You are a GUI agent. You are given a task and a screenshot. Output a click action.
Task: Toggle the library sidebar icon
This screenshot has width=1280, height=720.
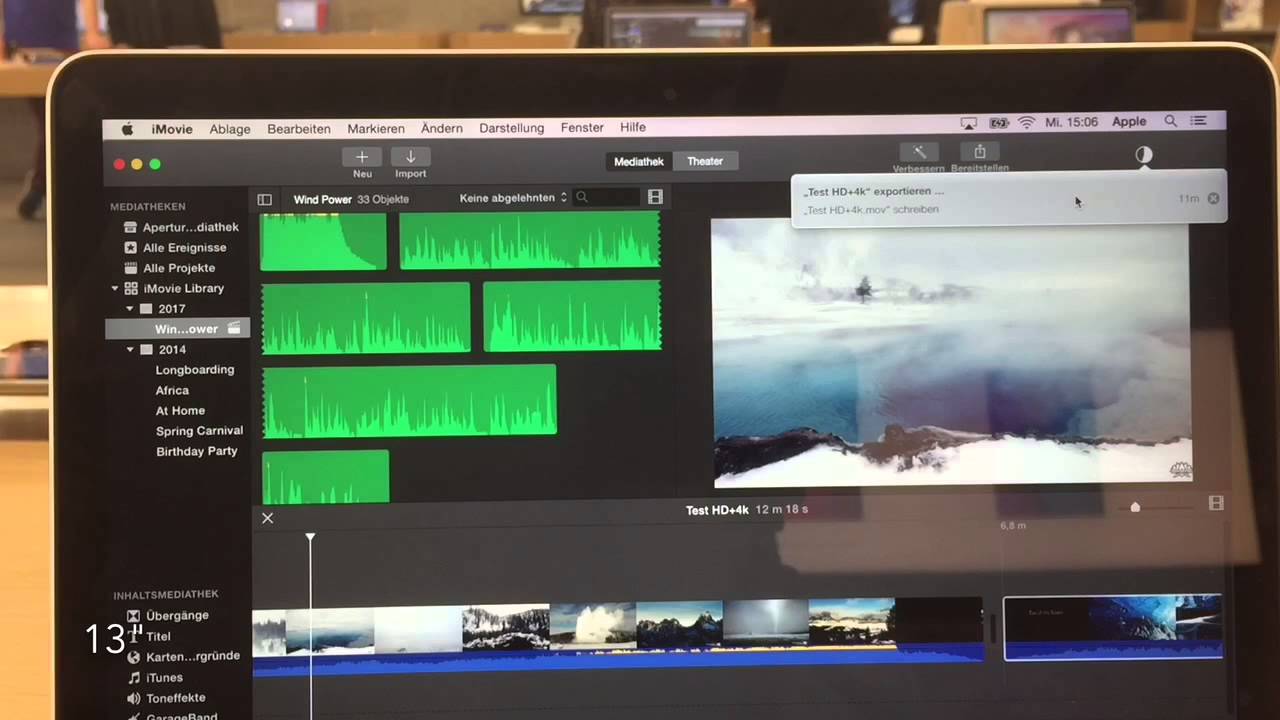coord(264,200)
